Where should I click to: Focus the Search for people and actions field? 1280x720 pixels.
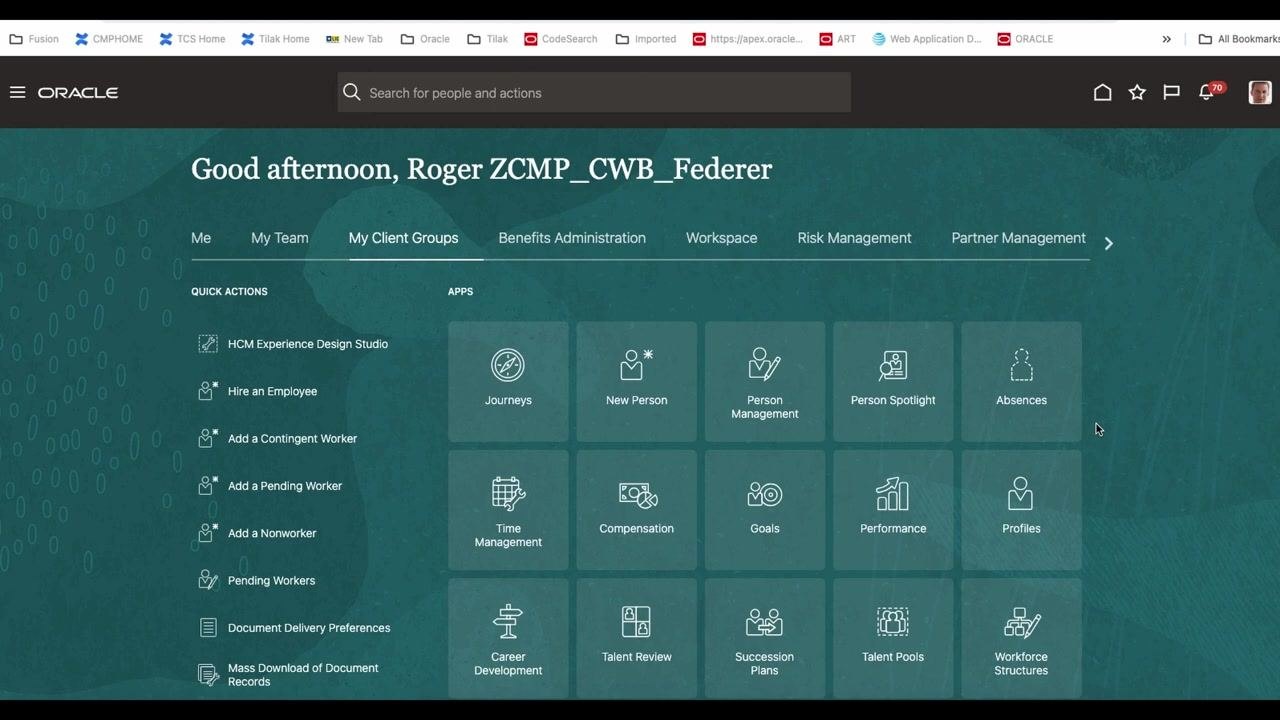click(594, 92)
